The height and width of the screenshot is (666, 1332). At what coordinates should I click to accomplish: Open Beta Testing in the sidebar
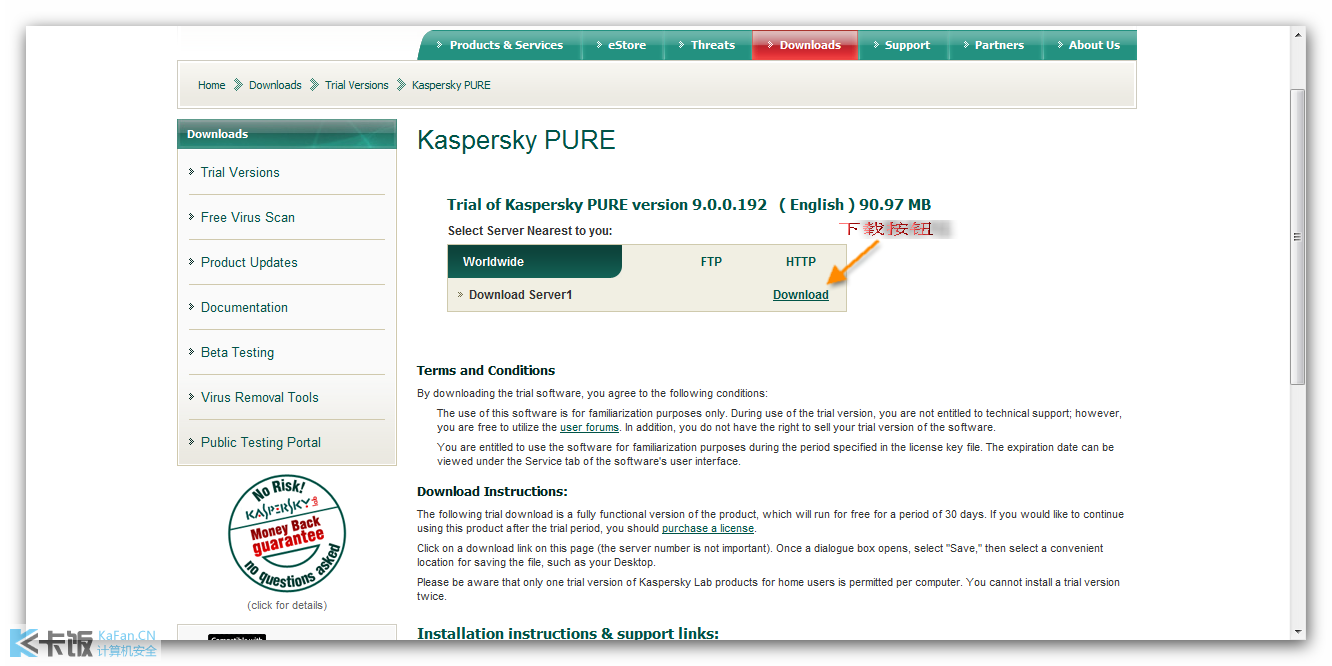coord(237,353)
